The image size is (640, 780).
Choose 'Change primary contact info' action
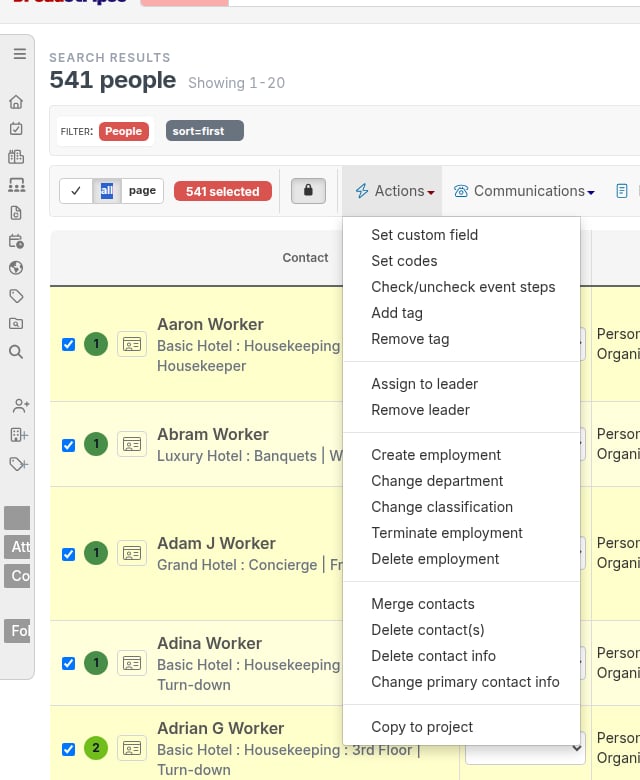[x=465, y=682]
